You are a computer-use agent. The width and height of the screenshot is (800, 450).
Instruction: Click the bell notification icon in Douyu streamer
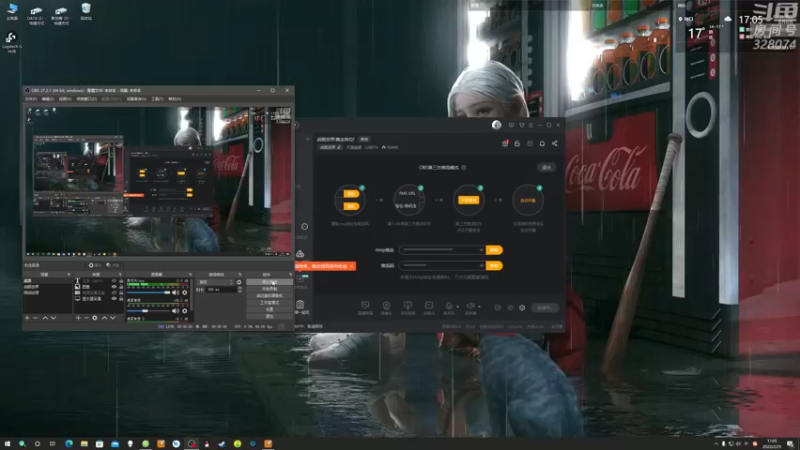pyautogui.click(x=542, y=143)
